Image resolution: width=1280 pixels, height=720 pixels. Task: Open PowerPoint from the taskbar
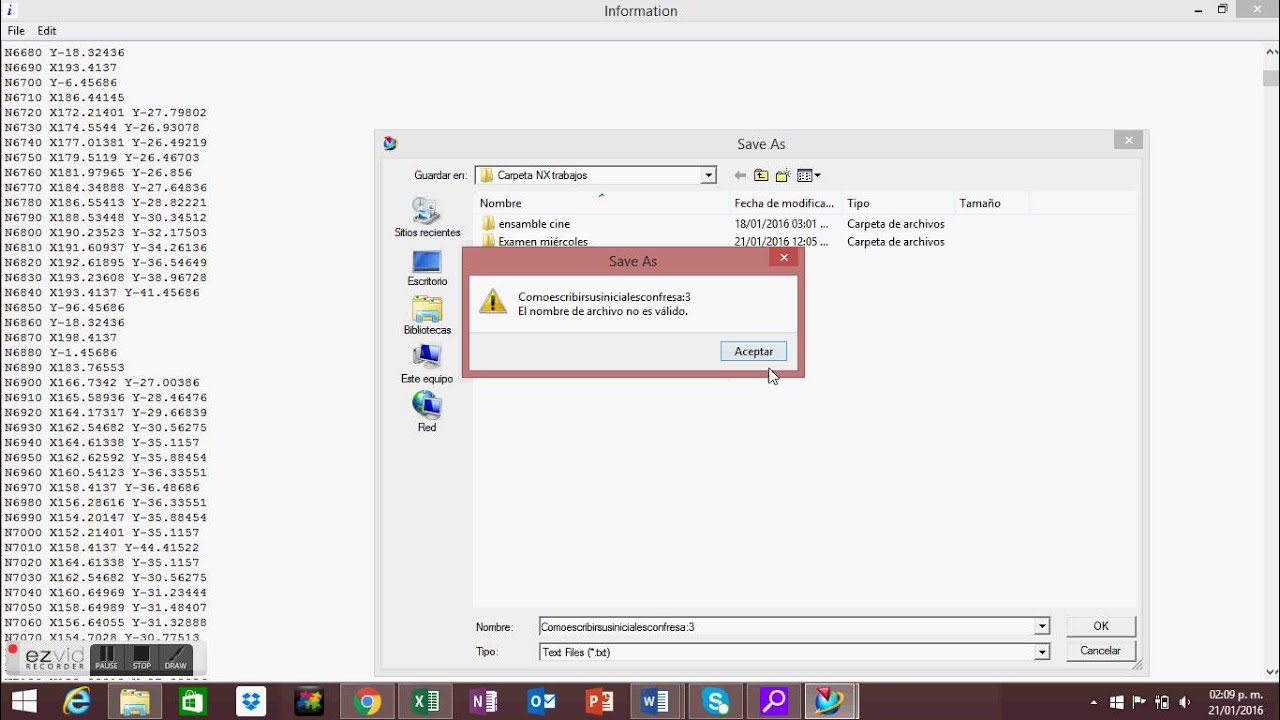point(599,702)
